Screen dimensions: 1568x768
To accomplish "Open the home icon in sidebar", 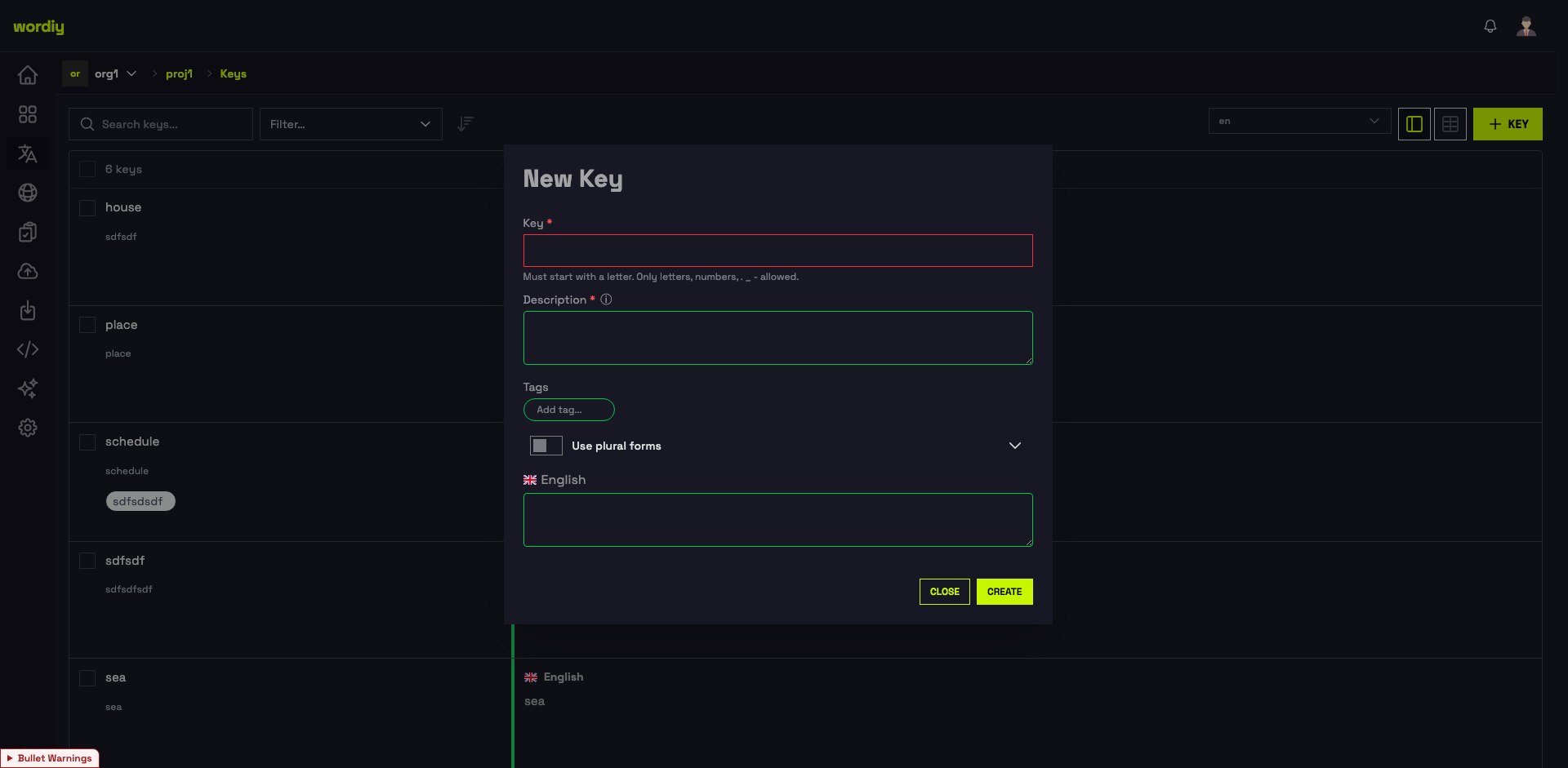I will coord(28,75).
